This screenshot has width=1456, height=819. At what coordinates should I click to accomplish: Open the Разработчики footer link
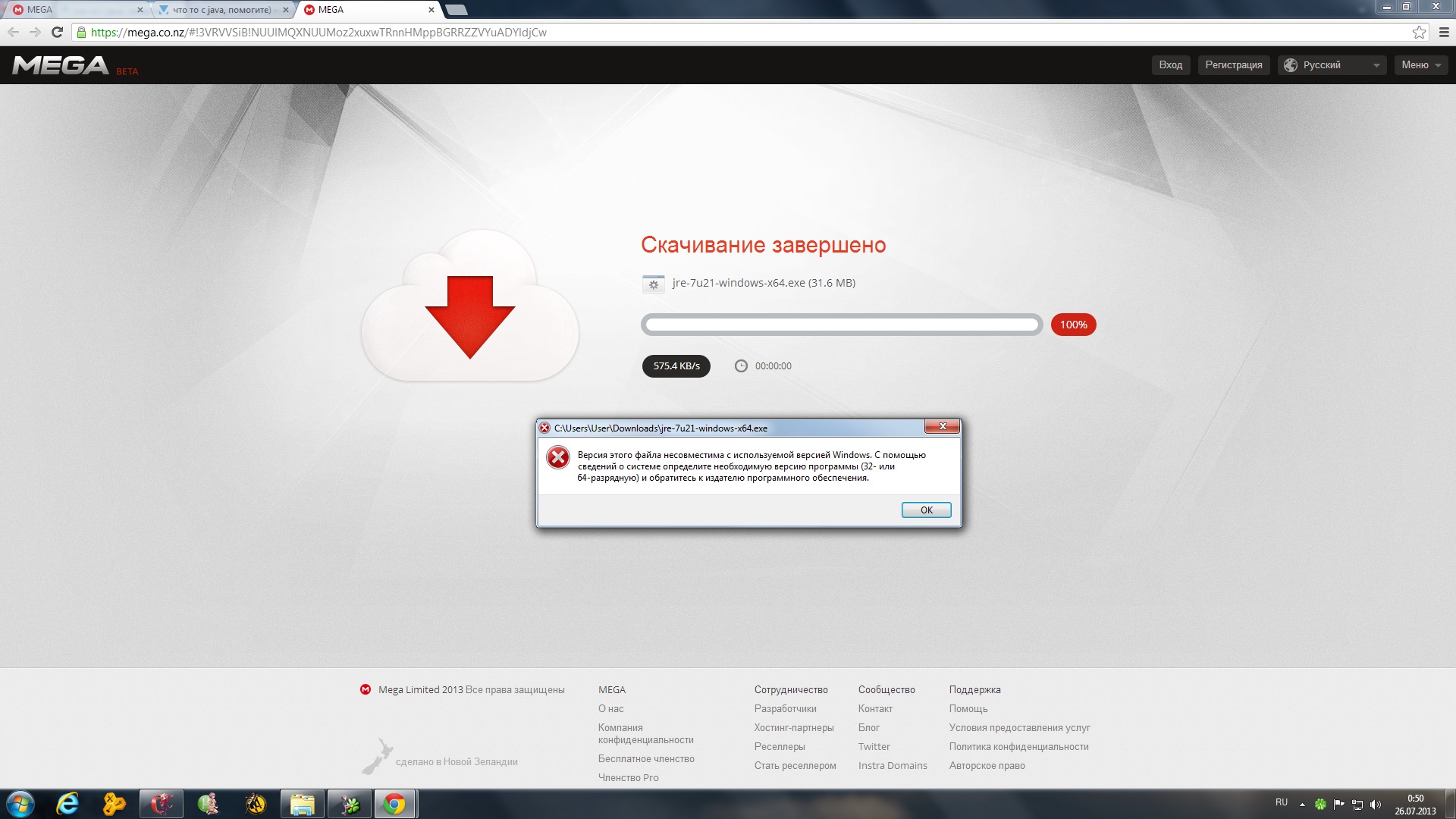pos(785,708)
